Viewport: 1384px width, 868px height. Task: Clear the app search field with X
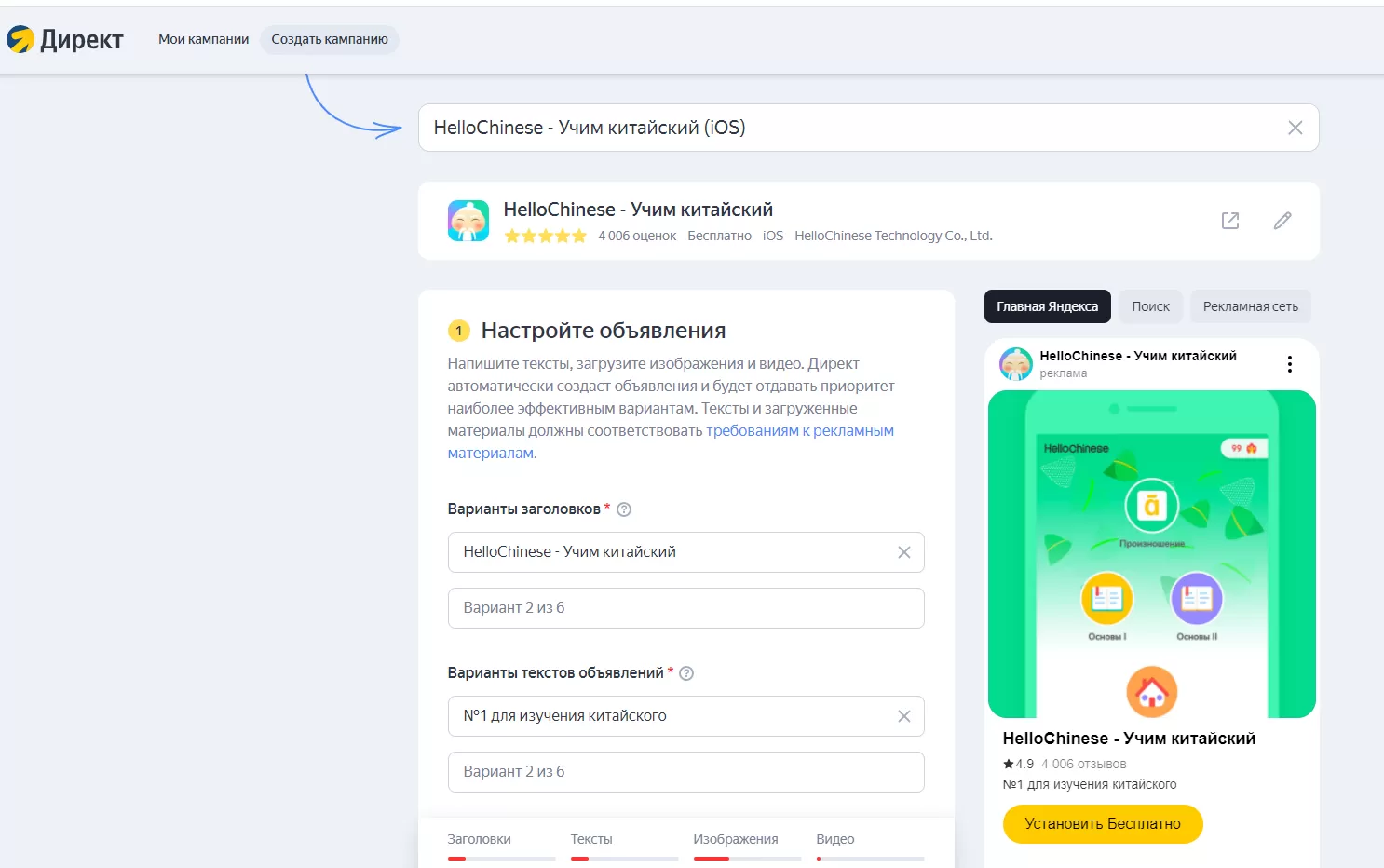1295,128
